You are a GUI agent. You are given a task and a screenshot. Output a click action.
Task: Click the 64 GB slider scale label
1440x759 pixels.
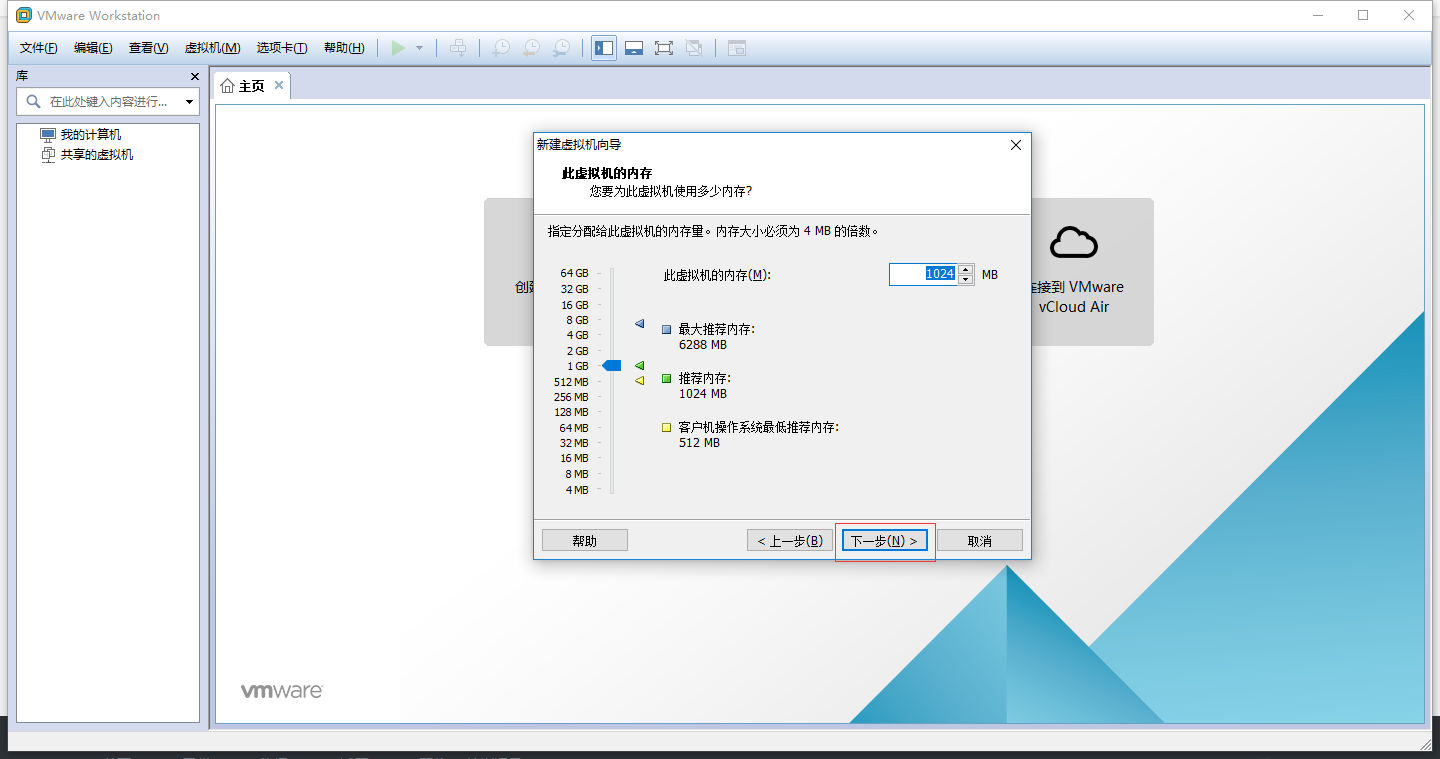[574, 273]
